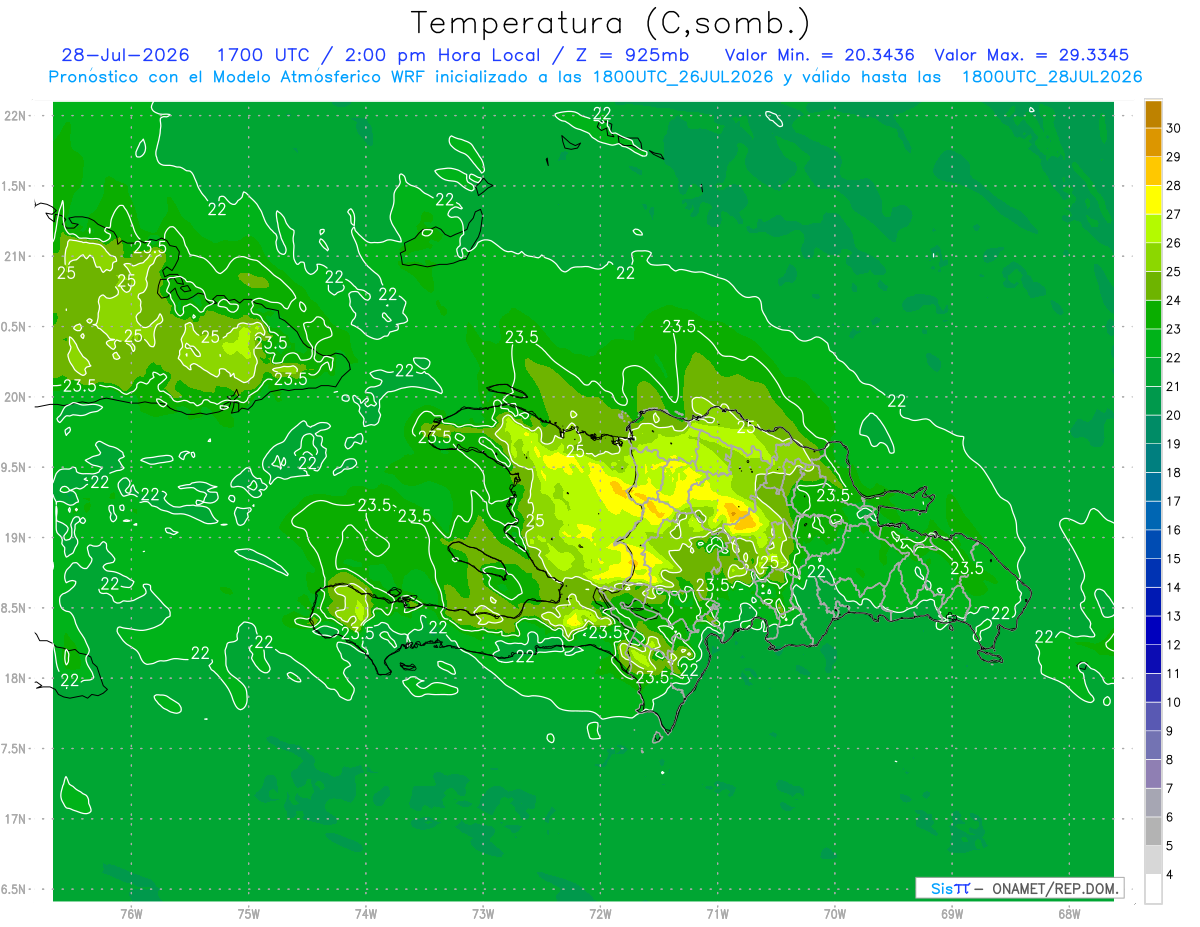Screen dimensions: 1200x927
Task: Click the white legend swatch below value 4
Action: tap(1153, 889)
